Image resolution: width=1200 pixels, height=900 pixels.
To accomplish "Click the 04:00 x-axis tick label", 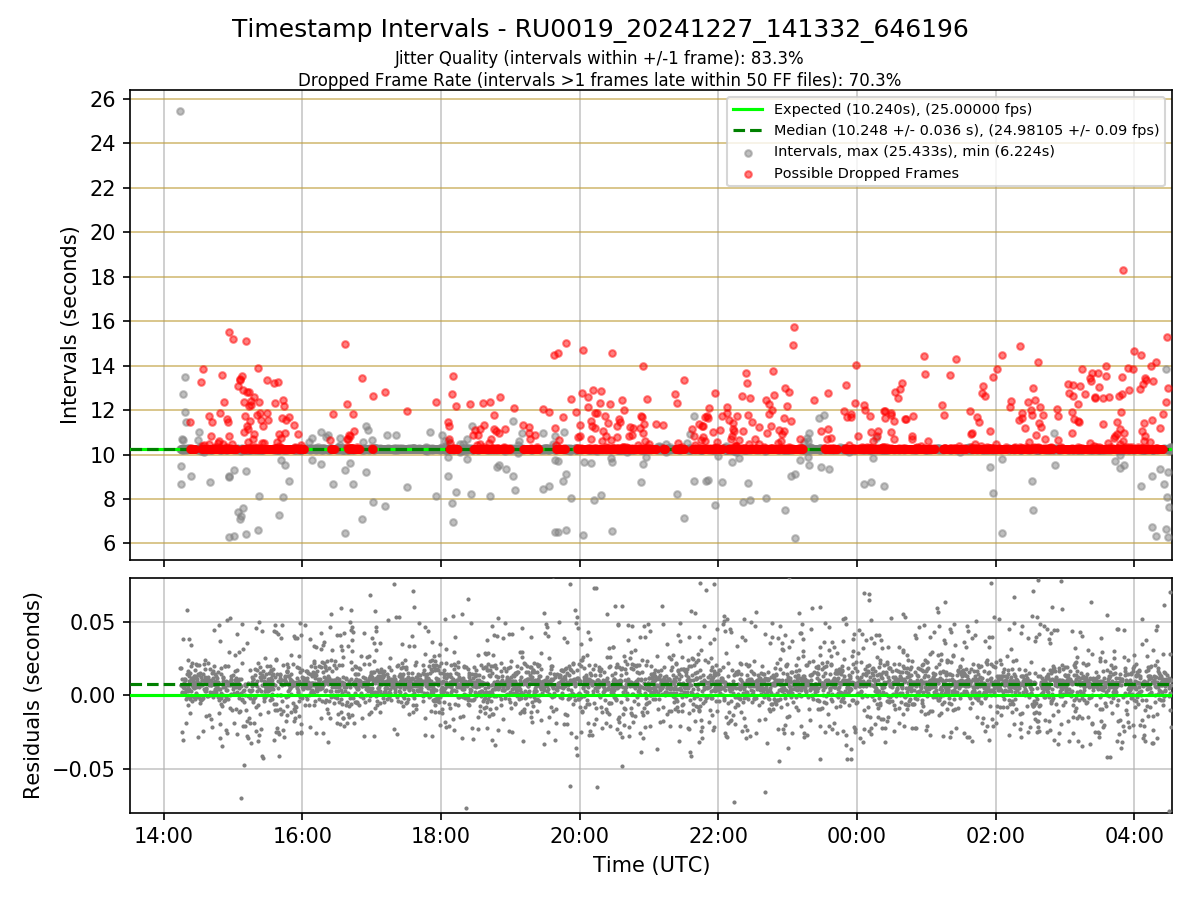I will pos(1133,834).
